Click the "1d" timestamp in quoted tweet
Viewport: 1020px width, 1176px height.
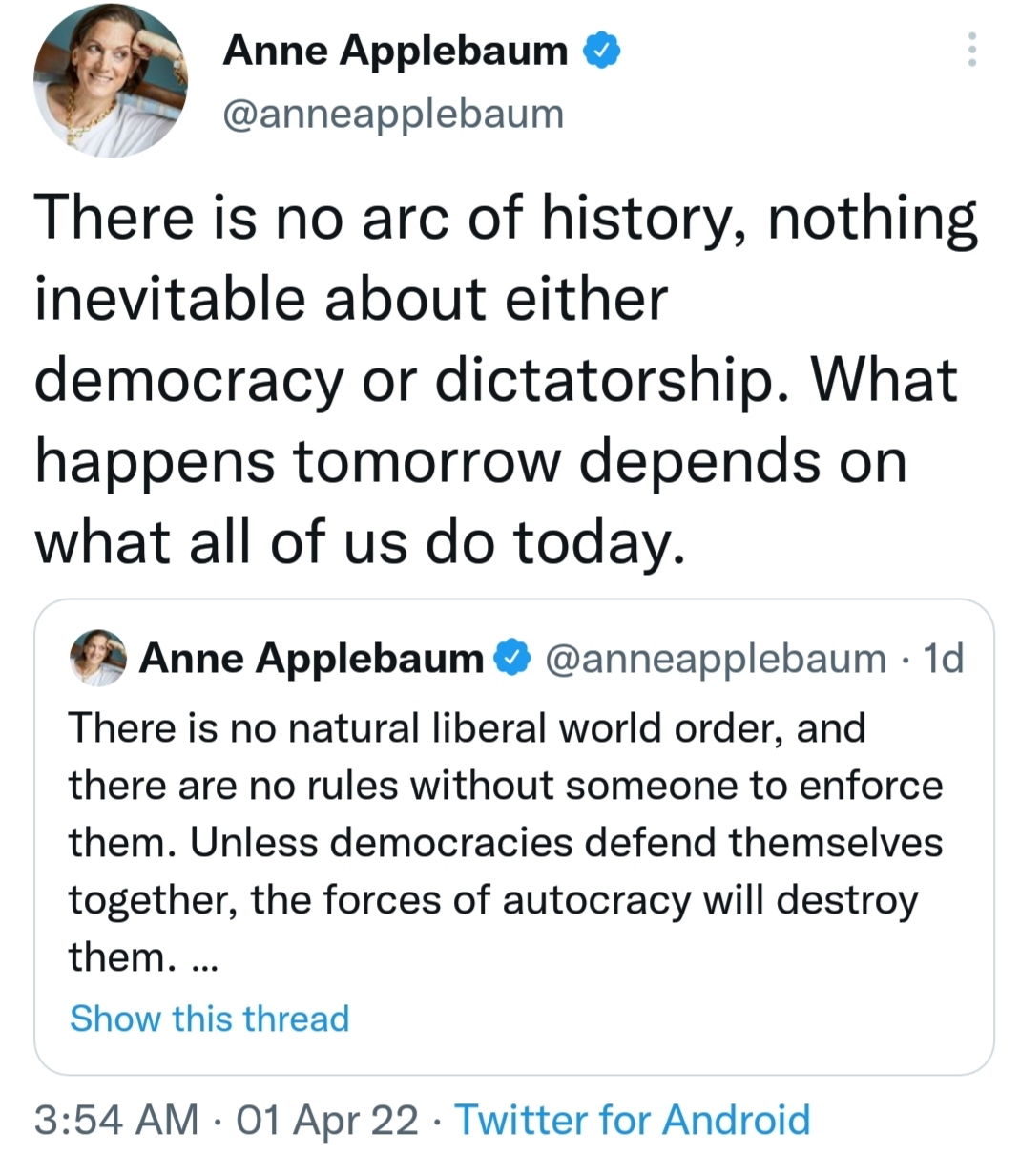point(944,658)
